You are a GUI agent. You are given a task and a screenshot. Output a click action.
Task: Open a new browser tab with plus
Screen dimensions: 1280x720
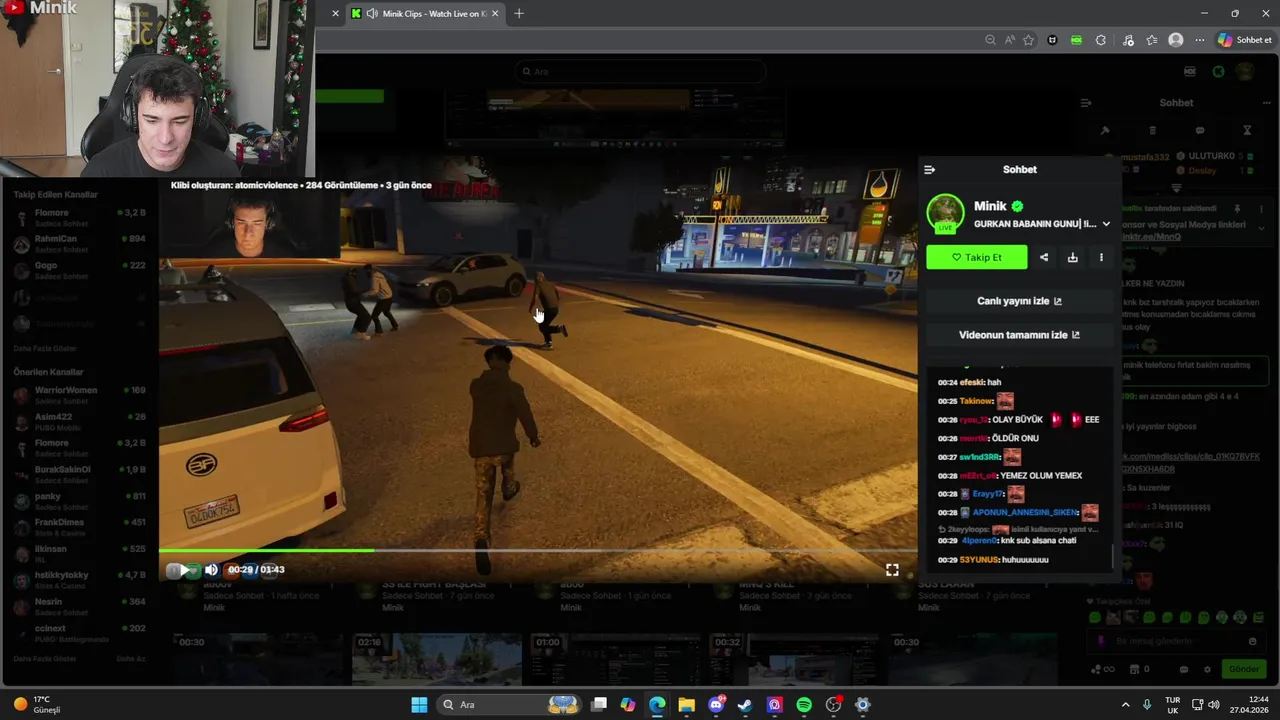(518, 14)
